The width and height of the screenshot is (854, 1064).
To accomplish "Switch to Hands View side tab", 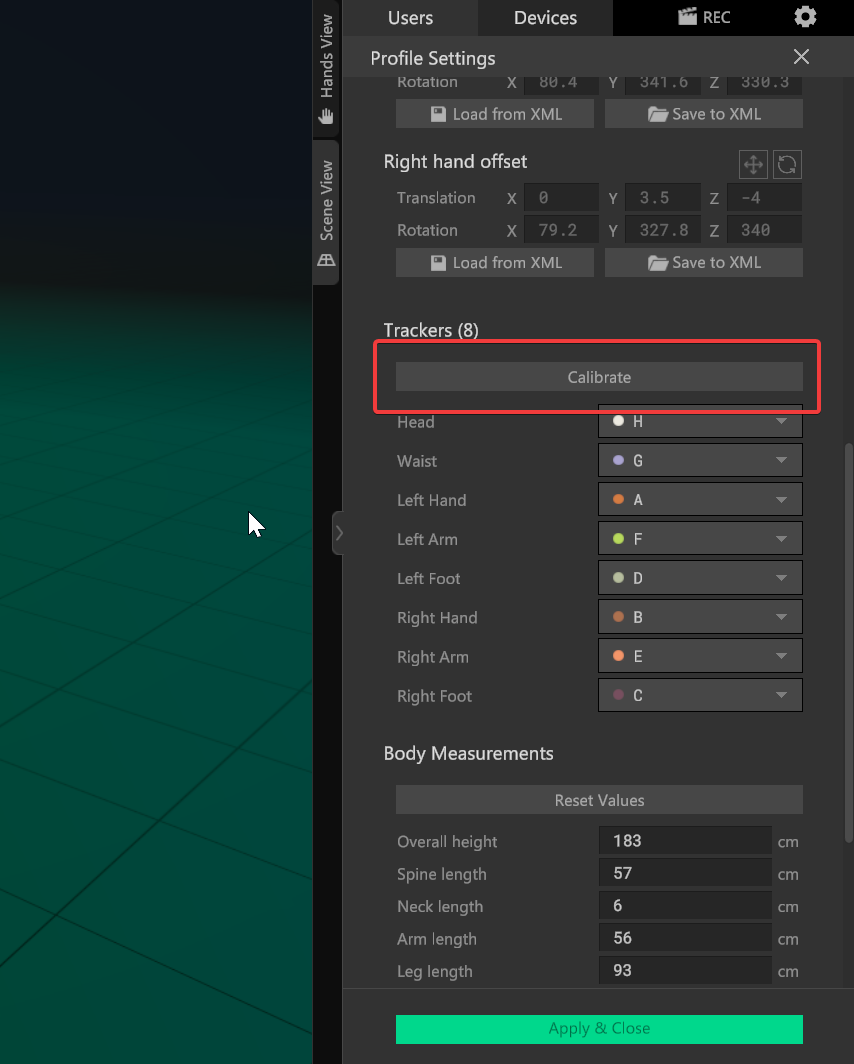I will coord(326,68).
